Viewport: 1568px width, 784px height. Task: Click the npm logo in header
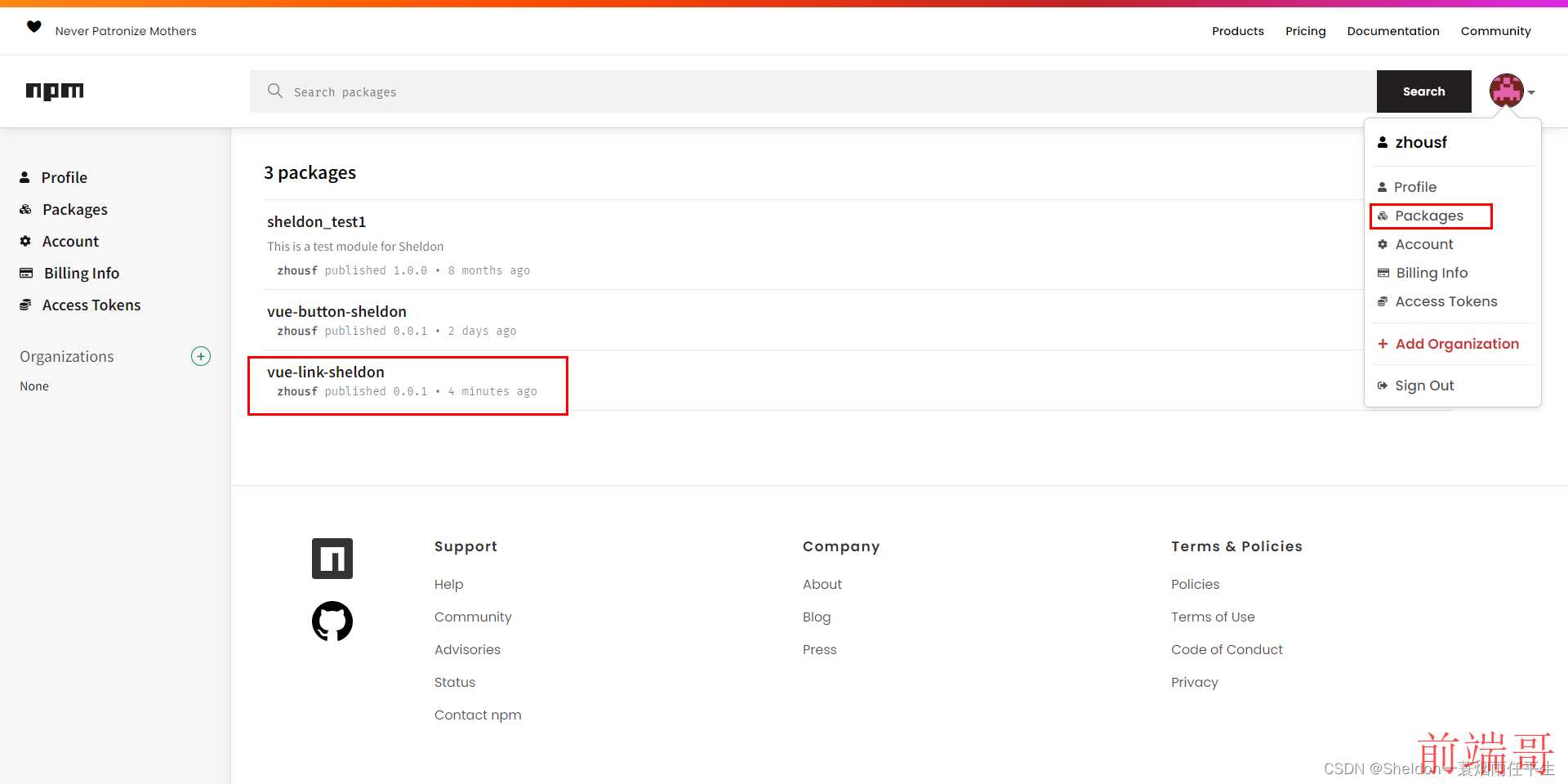point(55,91)
